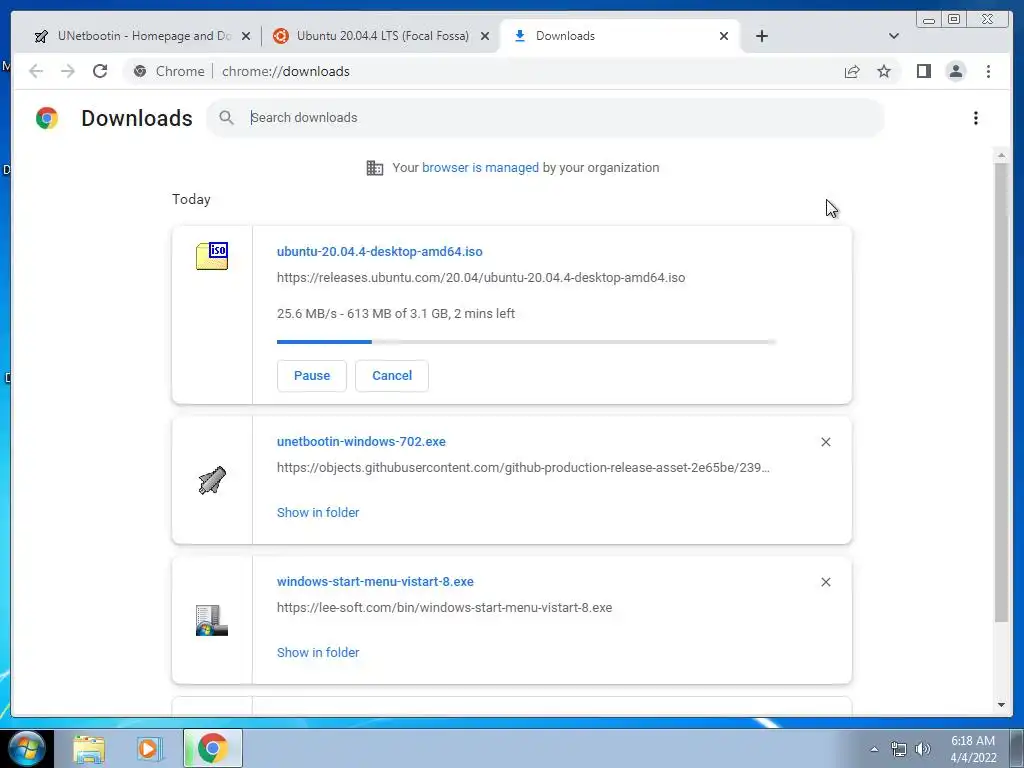Click the scrollbar up arrow
This screenshot has width=1024, height=768.
[1001, 155]
